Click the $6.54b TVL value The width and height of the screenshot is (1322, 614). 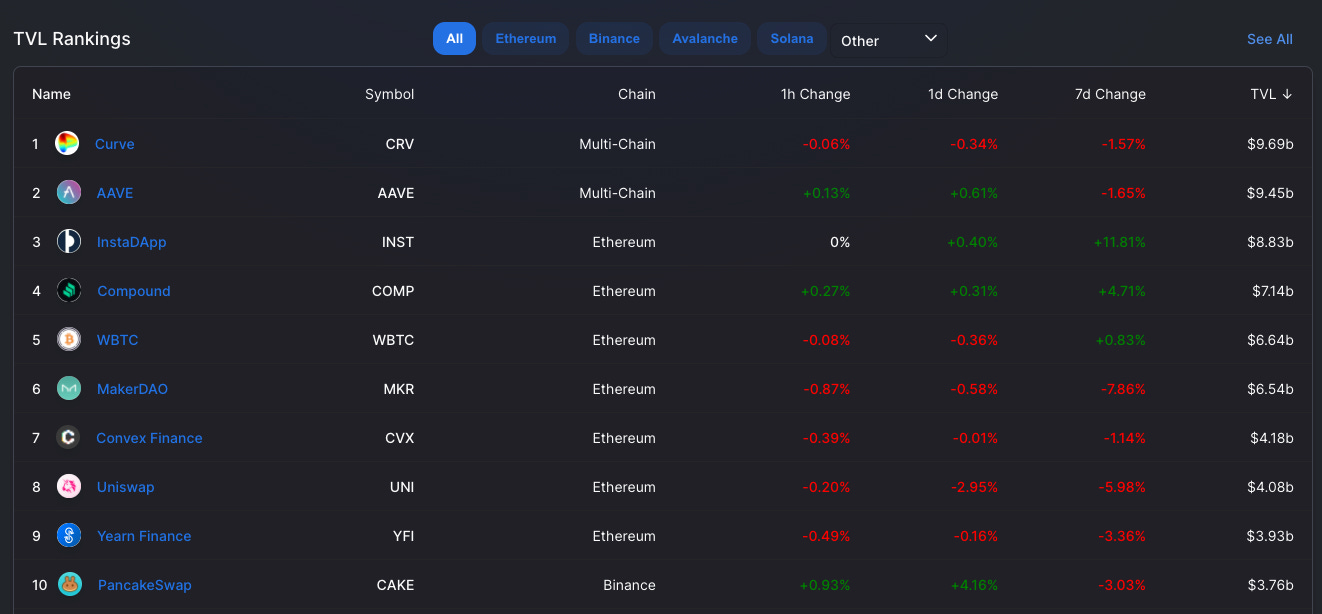pos(1270,389)
